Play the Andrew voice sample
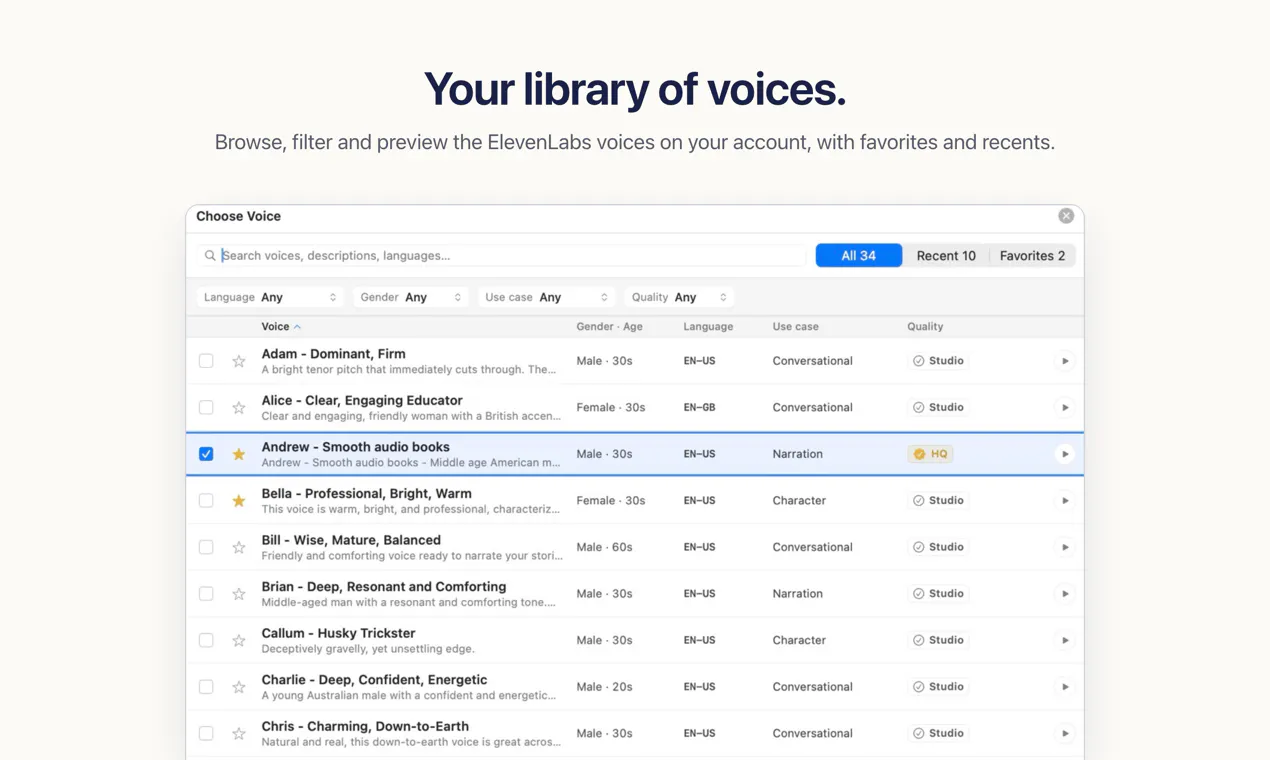Viewport: 1270px width, 760px height. [1065, 454]
